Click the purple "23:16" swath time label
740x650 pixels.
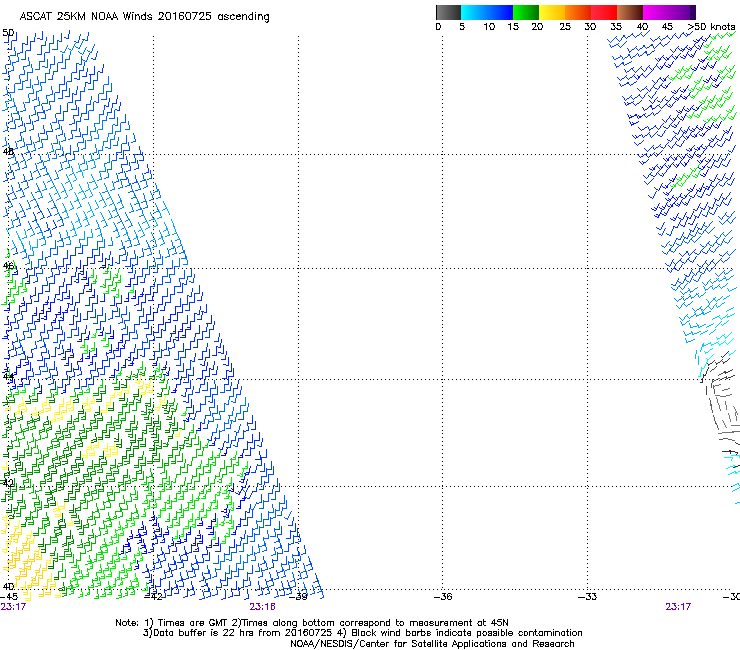pos(262,607)
